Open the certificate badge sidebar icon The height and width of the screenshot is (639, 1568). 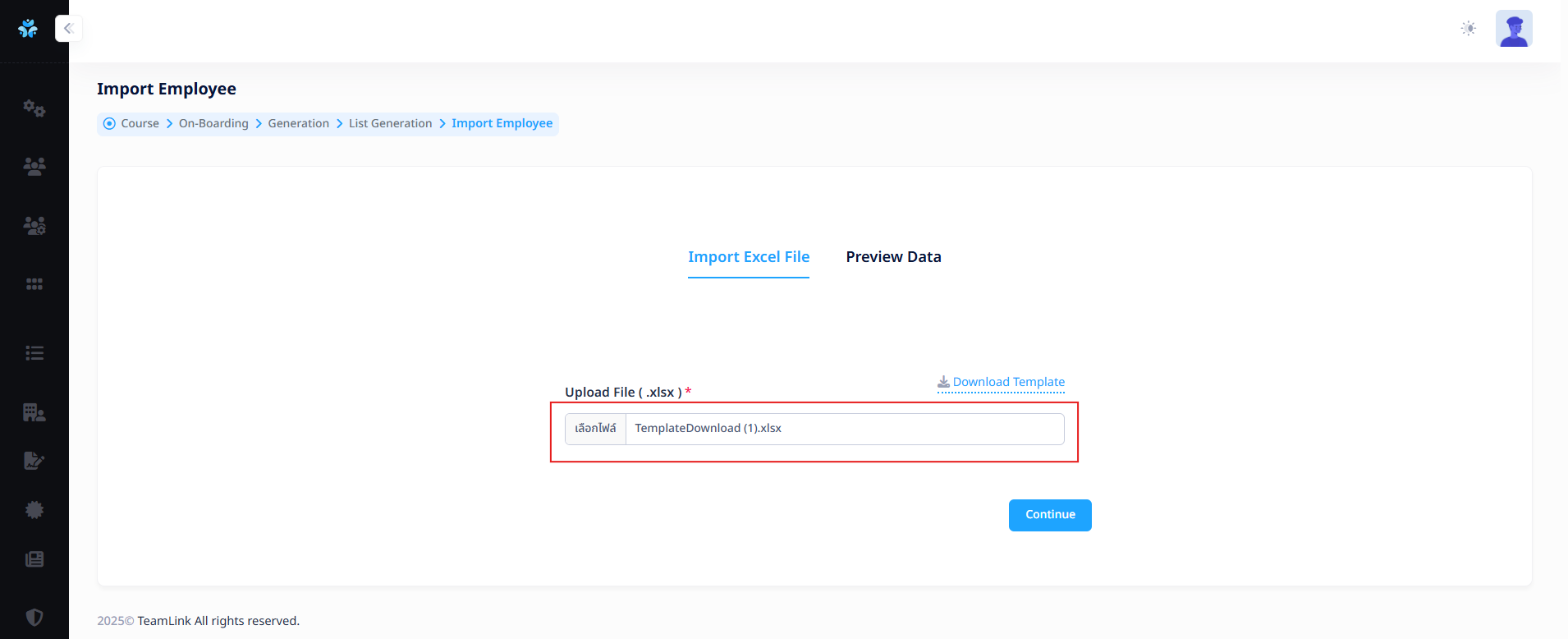click(34, 510)
